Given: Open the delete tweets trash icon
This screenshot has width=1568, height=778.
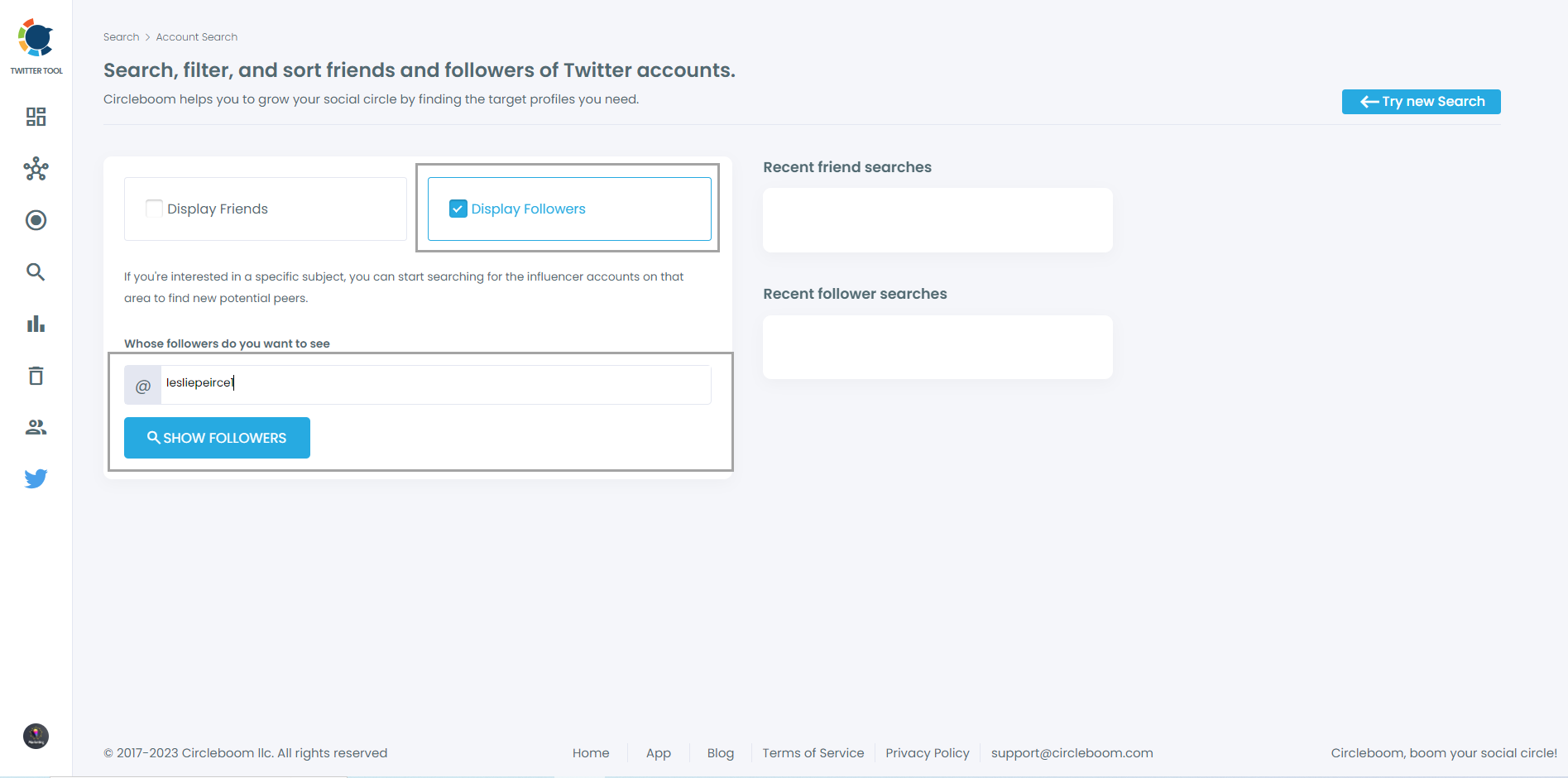Looking at the screenshot, I should click(36, 375).
